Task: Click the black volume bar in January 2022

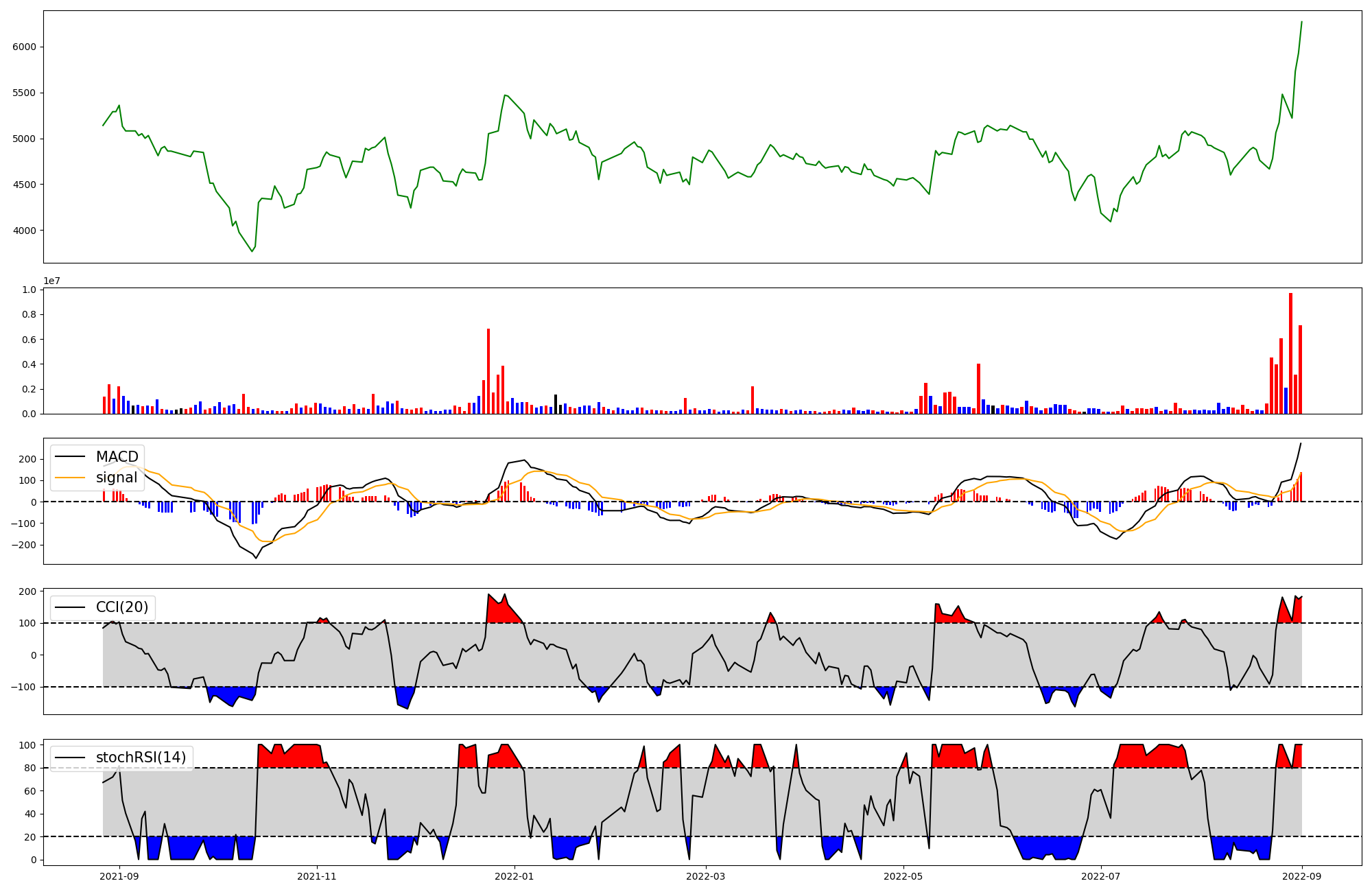Action: [x=556, y=404]
